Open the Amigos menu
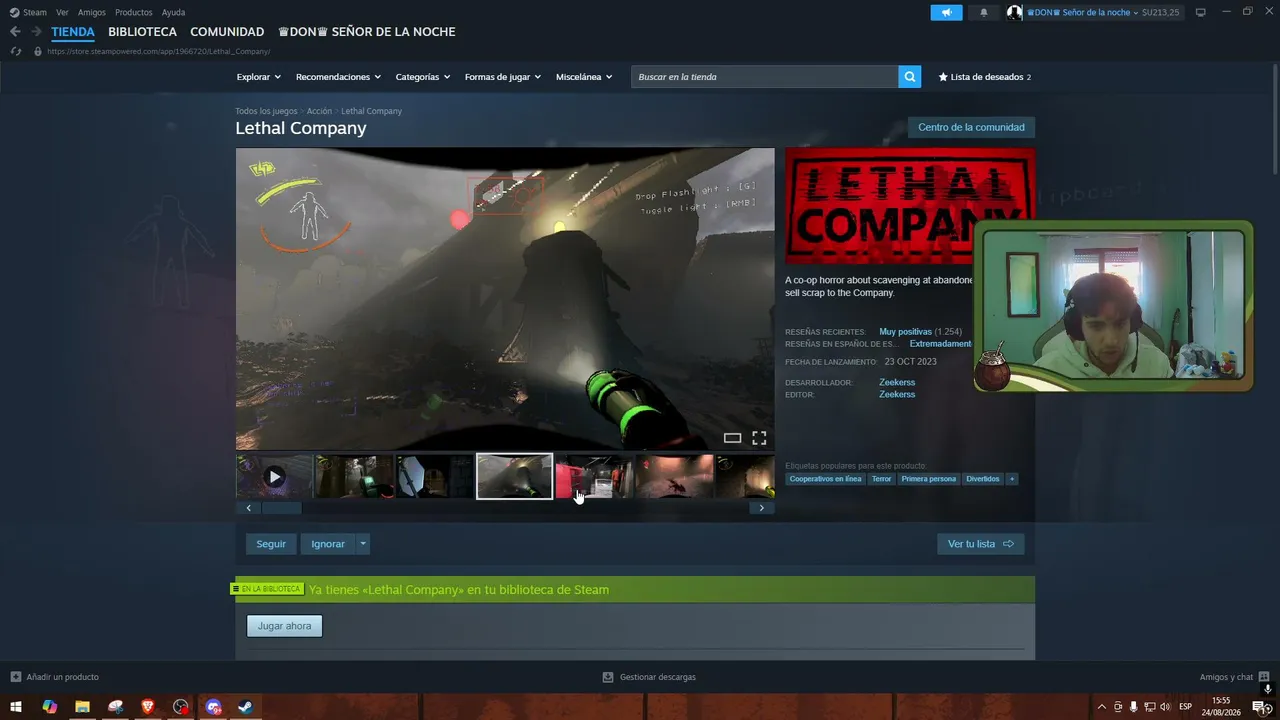 pyautogui.click(x=92, y=12)
